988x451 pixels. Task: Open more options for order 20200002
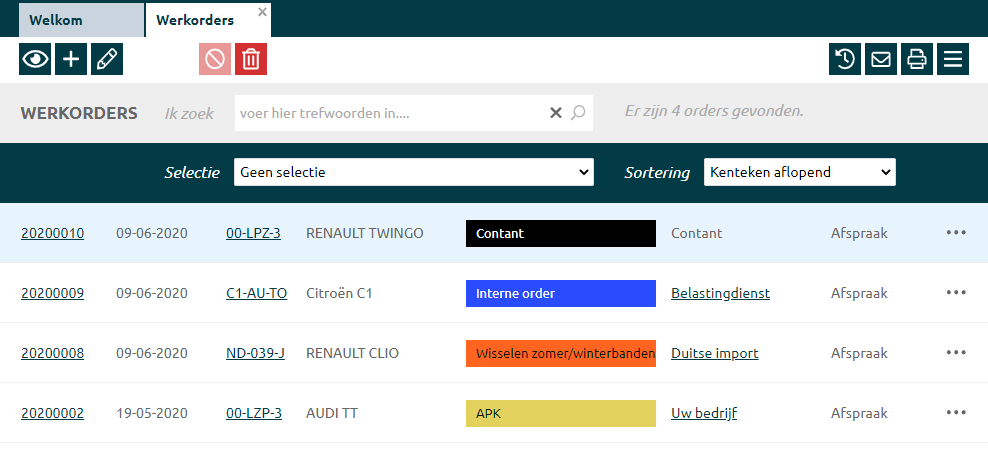(x=956, y=413)
